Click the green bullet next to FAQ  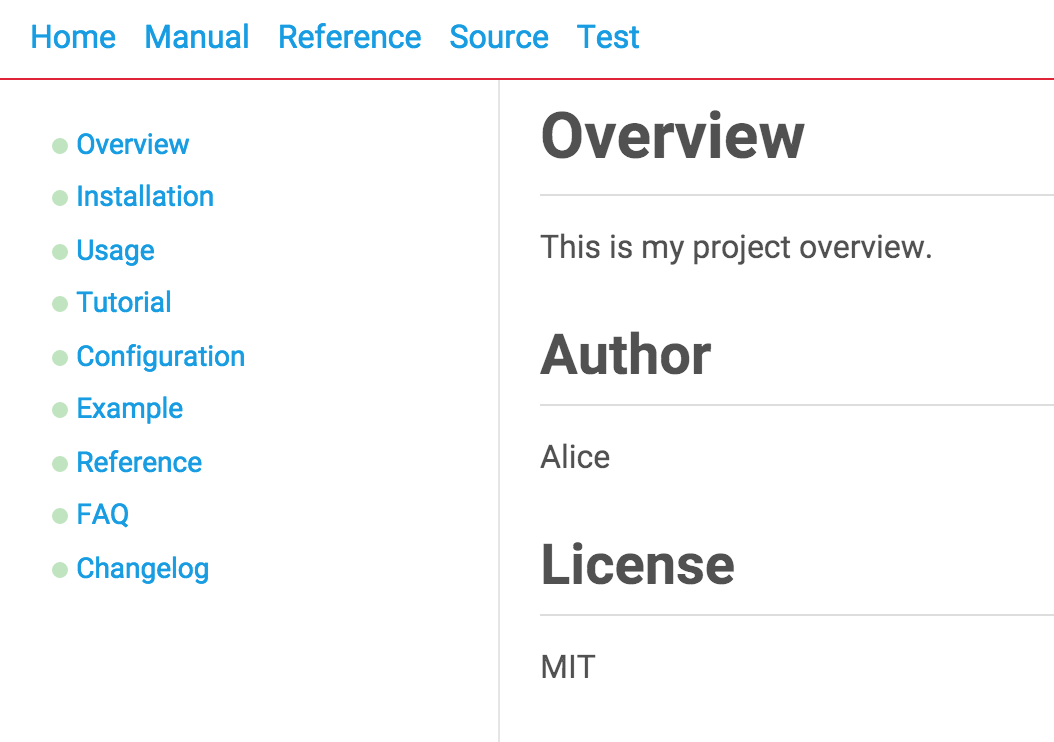click(60, 516)
